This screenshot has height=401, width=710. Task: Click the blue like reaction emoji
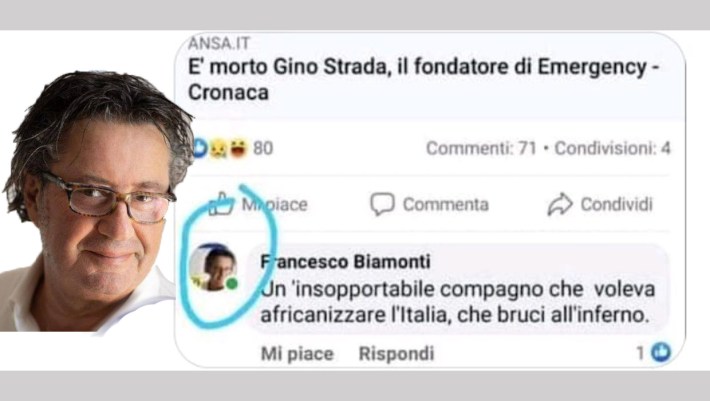200,148
